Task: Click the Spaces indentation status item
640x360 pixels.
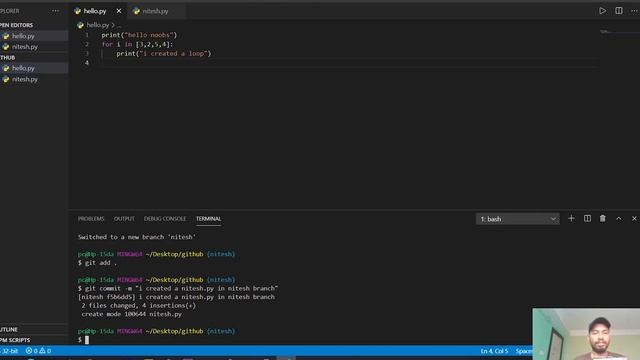Action: (x=524, y=351)
